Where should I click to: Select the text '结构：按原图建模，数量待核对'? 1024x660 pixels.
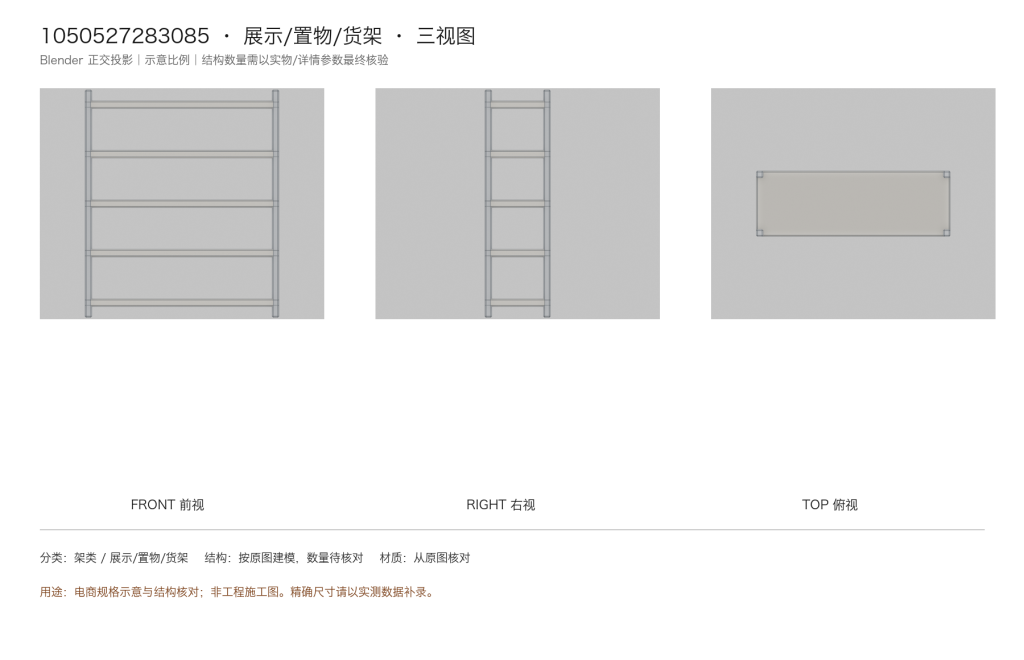(x=283, y=558)
